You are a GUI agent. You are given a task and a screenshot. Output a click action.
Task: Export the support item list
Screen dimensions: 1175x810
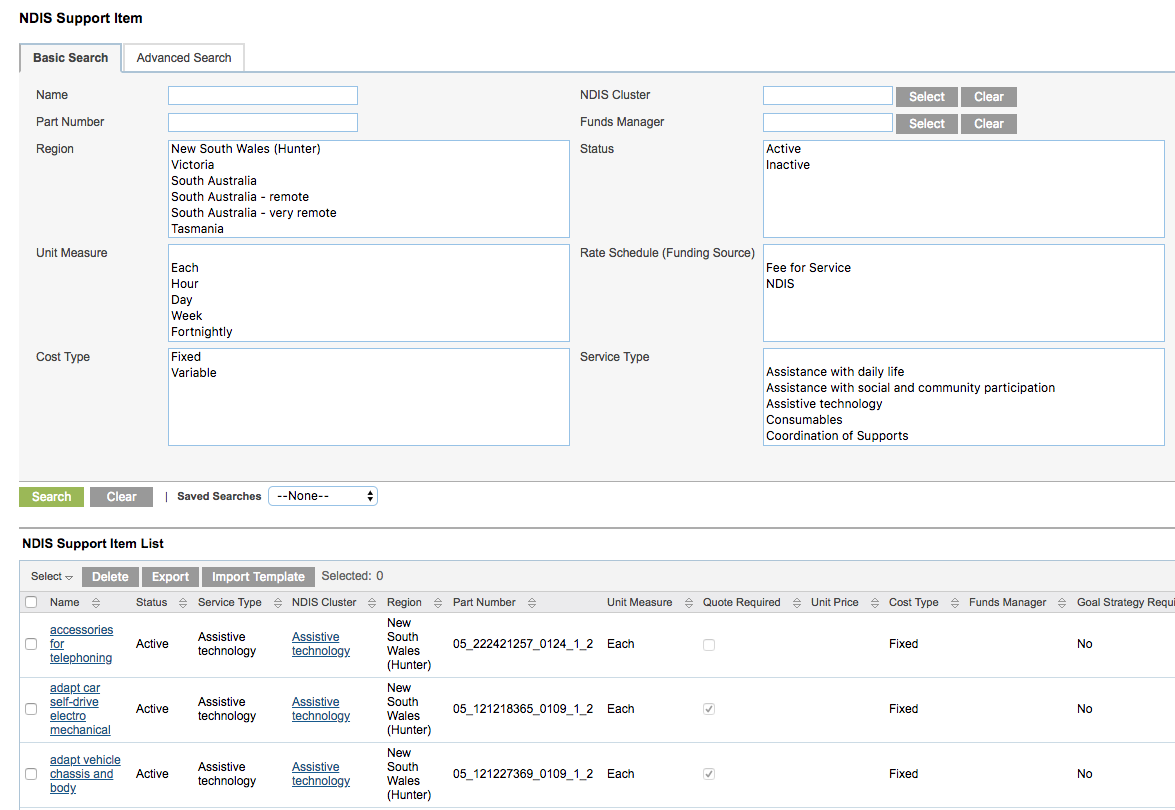pyautogui.click(x=170, y=576)
